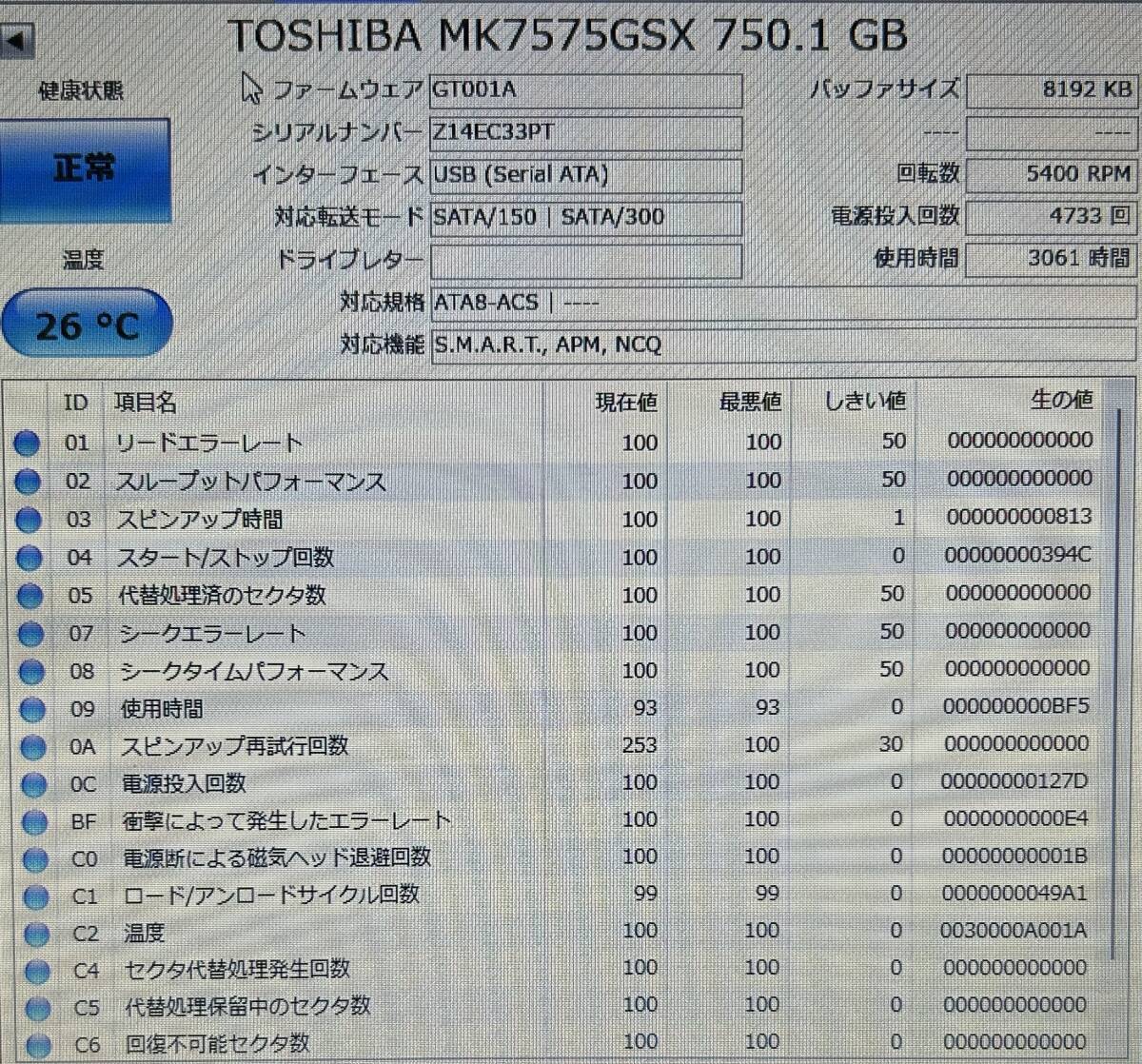This screenshot has height=1064, width=1142.
Task: Click the empty ドライブレター field
Action: (x=585, y=261)
